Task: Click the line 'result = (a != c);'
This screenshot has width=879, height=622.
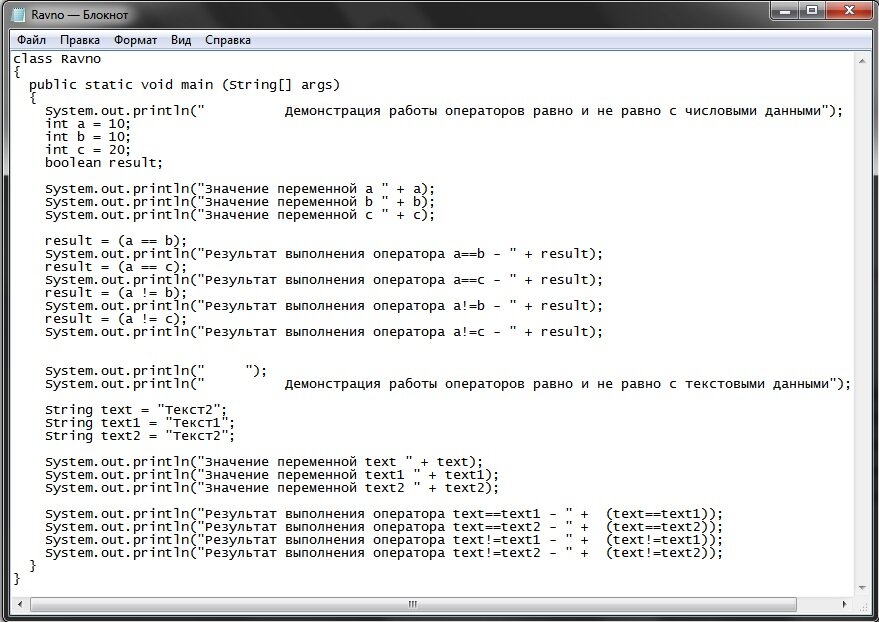Action: pyautogui.click(x=116, y=319)
